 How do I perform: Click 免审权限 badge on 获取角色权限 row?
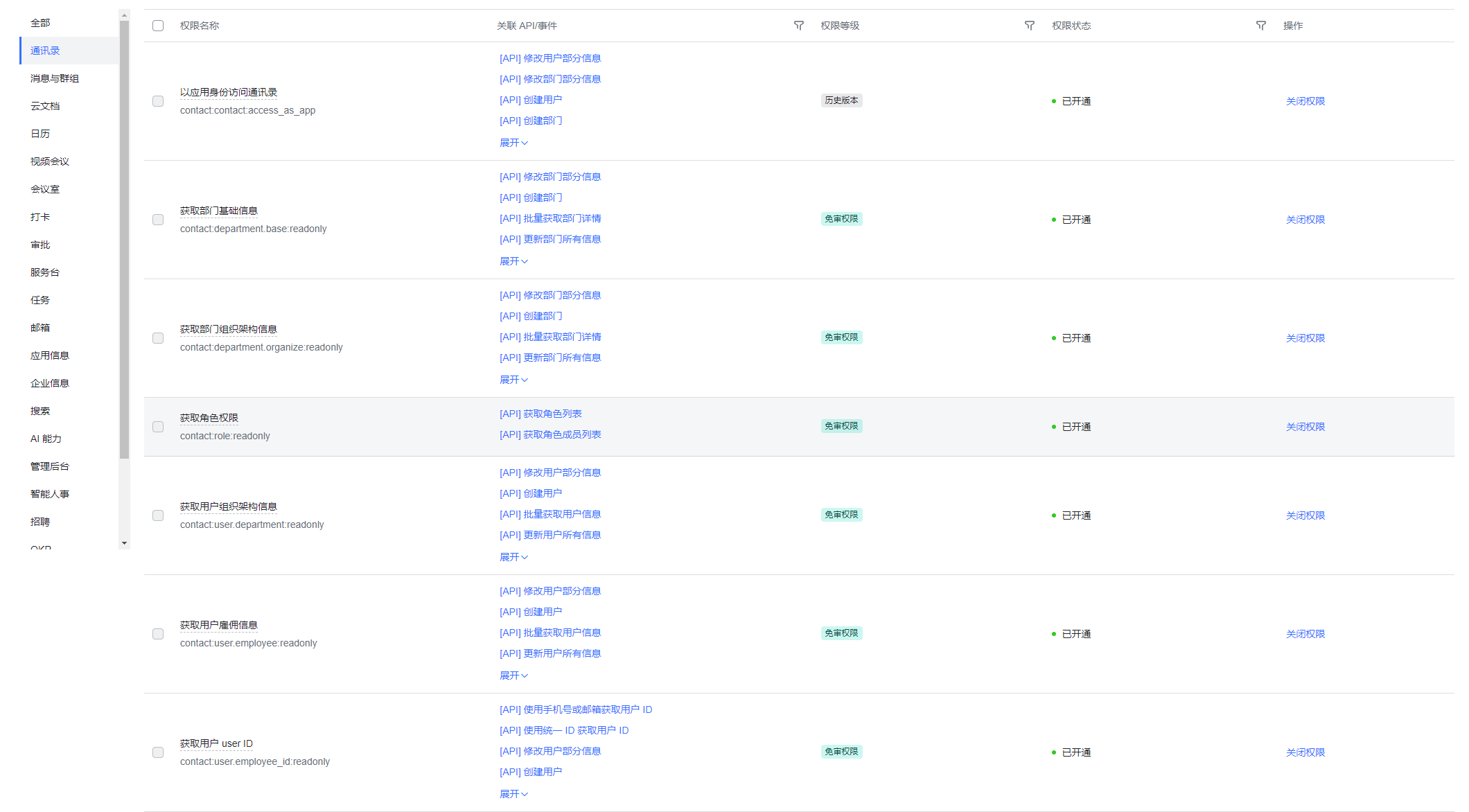[x=841, y=426]
